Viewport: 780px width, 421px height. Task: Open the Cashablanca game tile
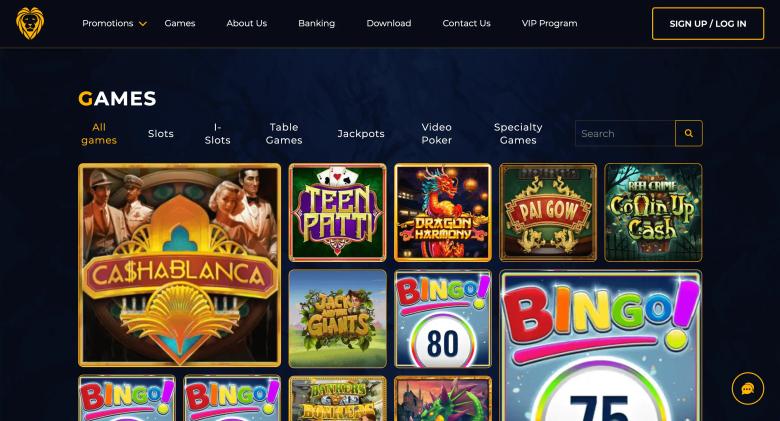coord(180,265)
